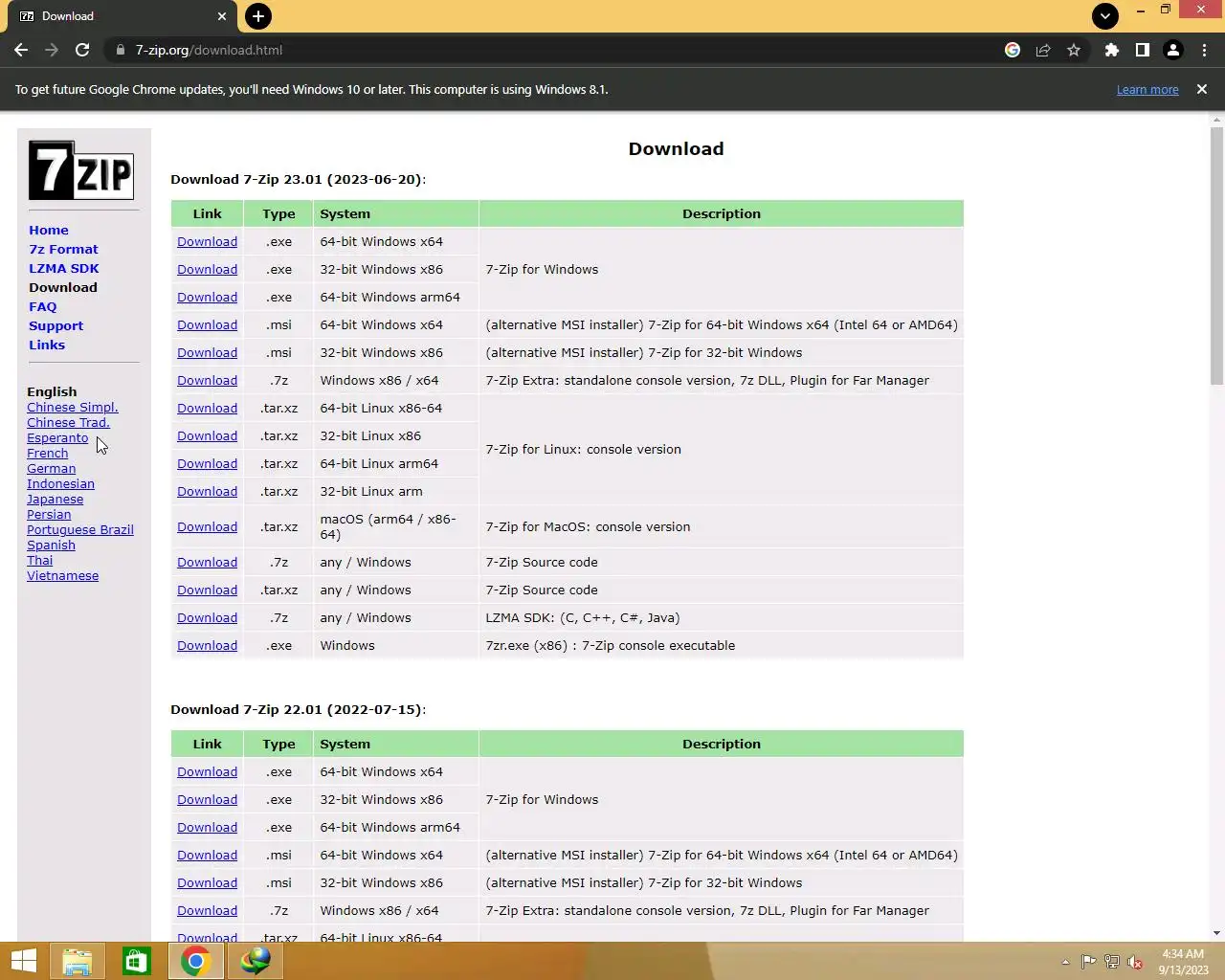Open the Google icon in address bar

tap(1013, 50)
